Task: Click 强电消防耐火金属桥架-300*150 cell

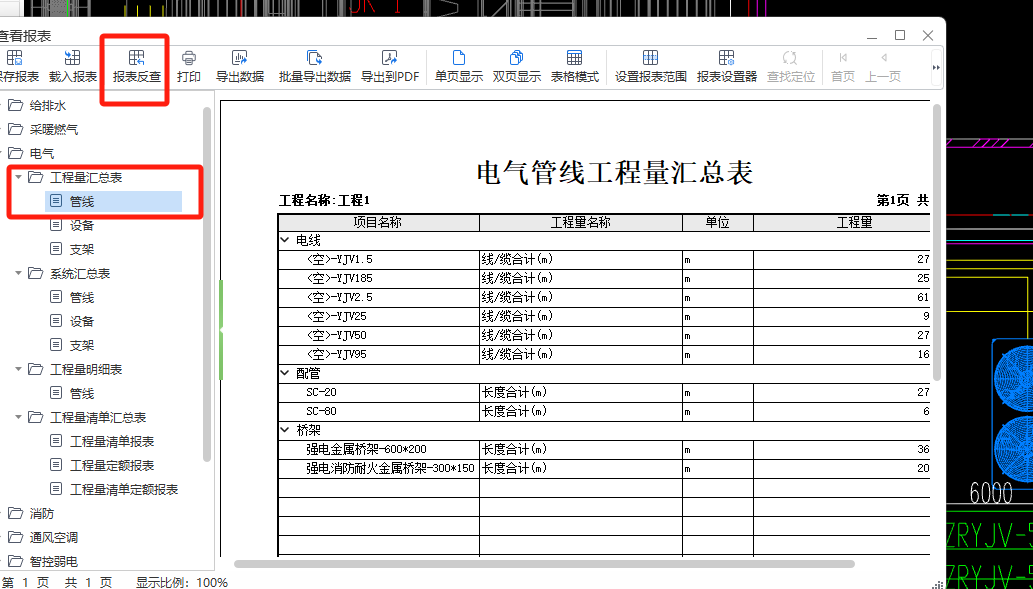Action: click(x=379, y=468)
